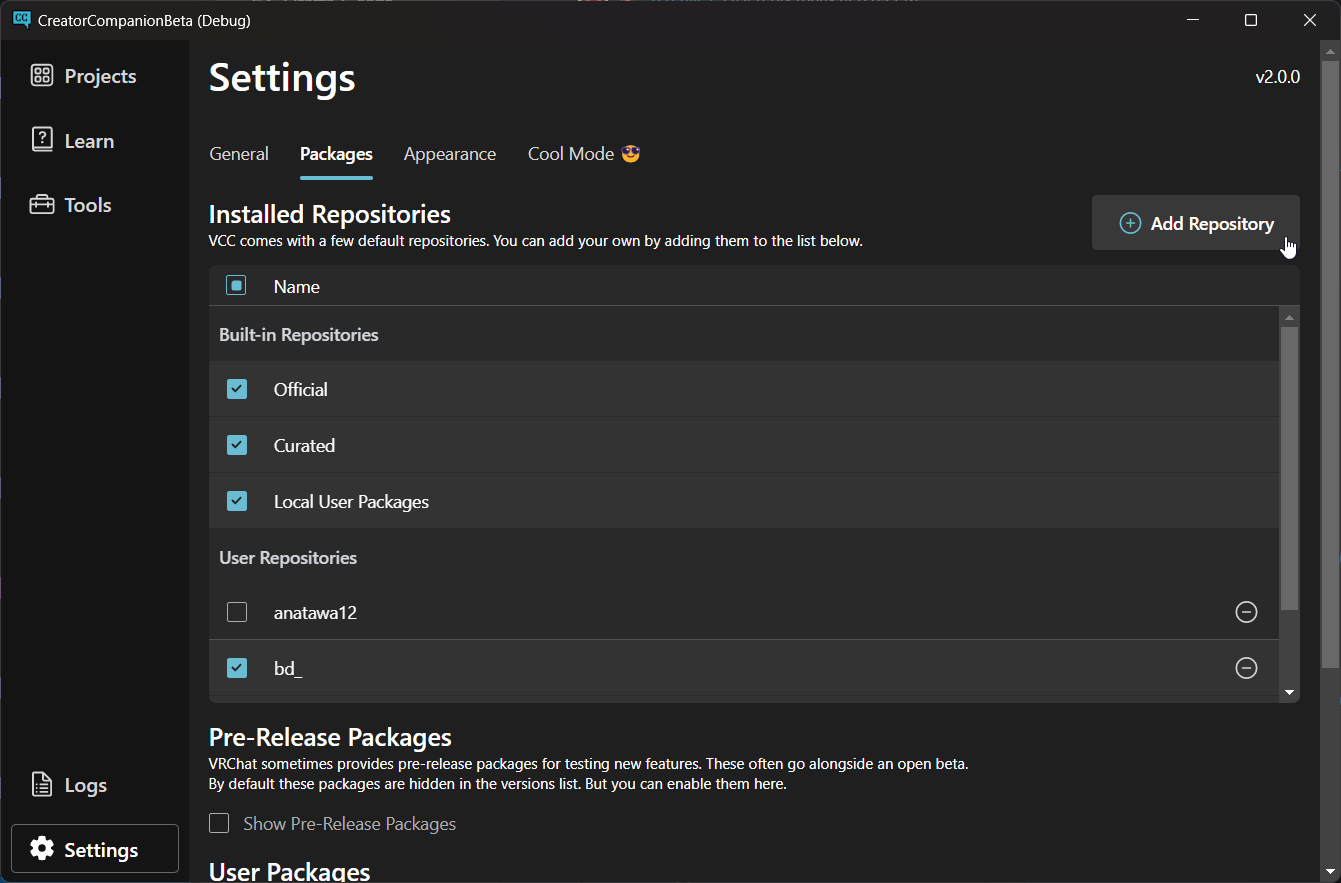Disable the Official repository checkbox
The width and height of the screenshot is (1341, 883).
tap(237, 389)
